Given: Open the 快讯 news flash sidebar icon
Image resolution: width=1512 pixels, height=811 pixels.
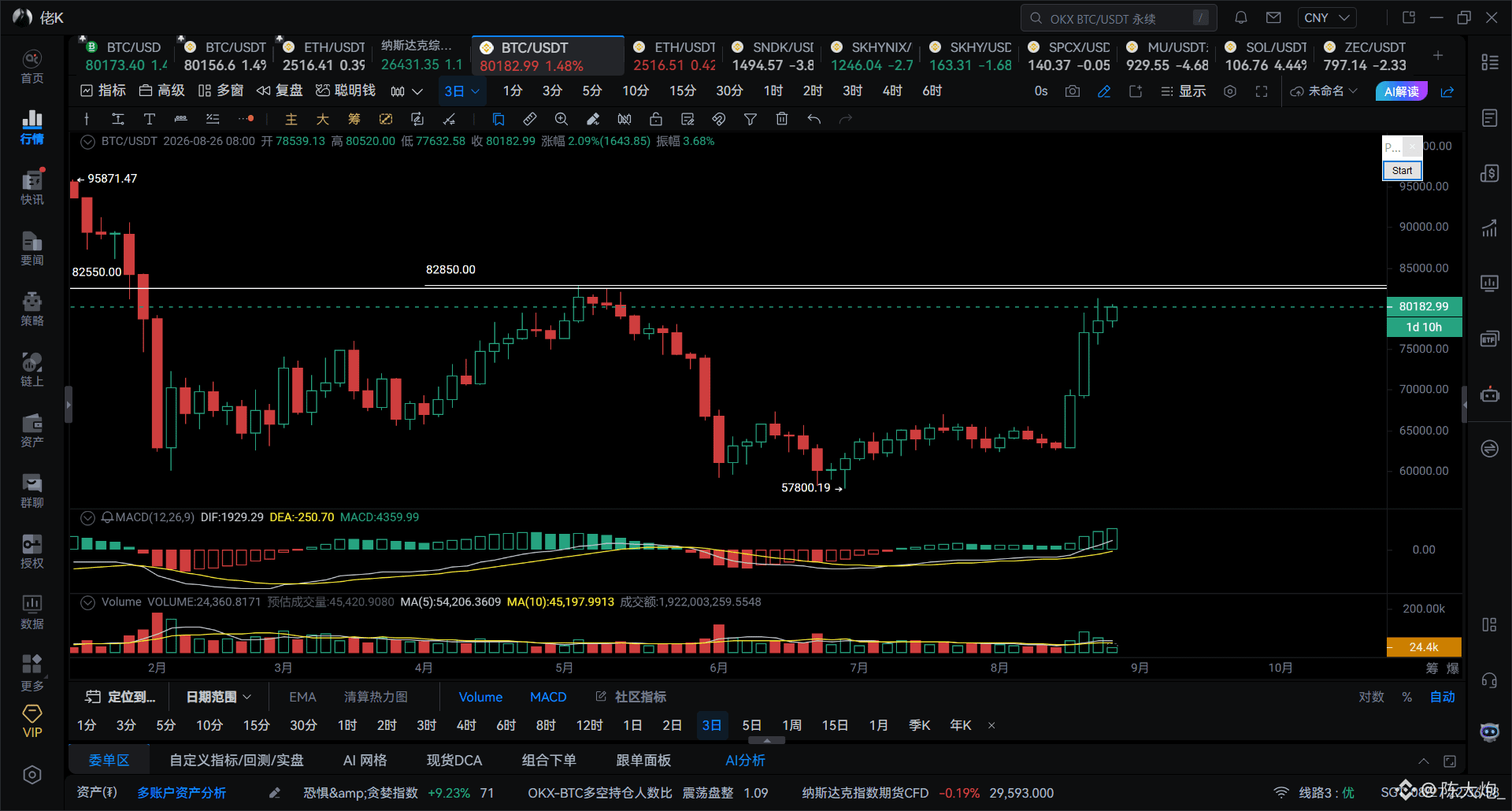Looking at the screenshot, I should coord(31,188).
